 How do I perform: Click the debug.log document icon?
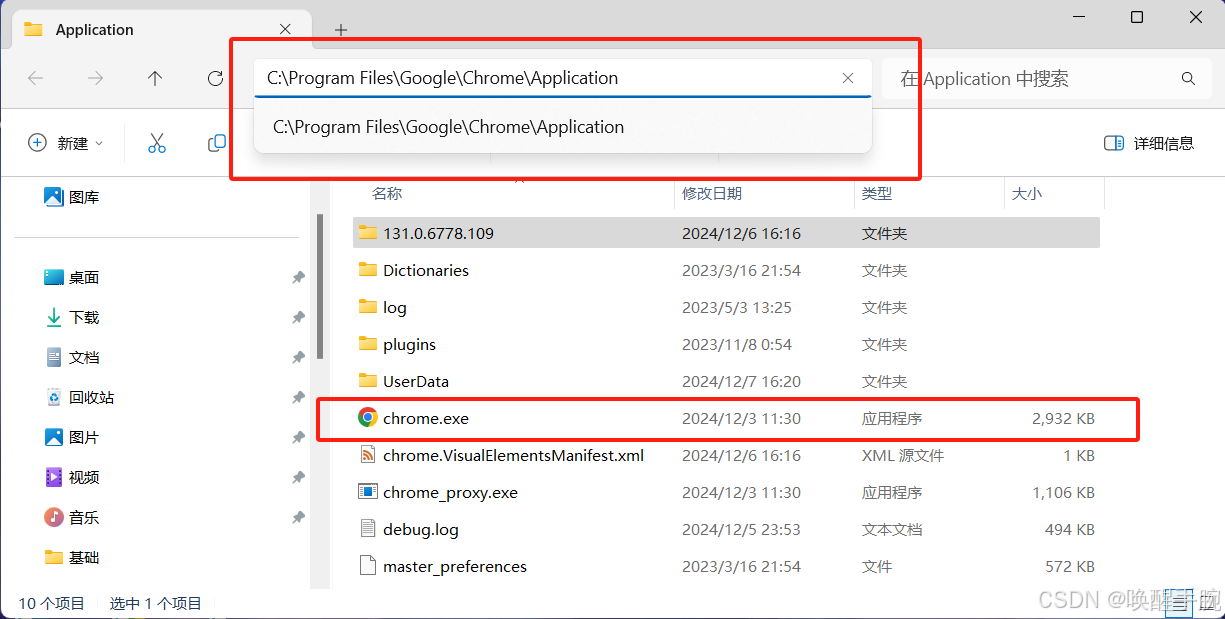368,529
